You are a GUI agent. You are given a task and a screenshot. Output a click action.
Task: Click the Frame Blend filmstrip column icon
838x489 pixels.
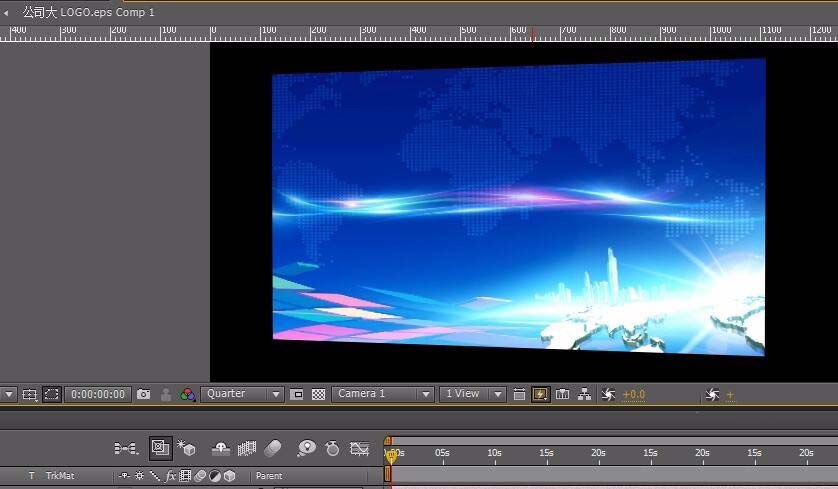coord(185,475)
